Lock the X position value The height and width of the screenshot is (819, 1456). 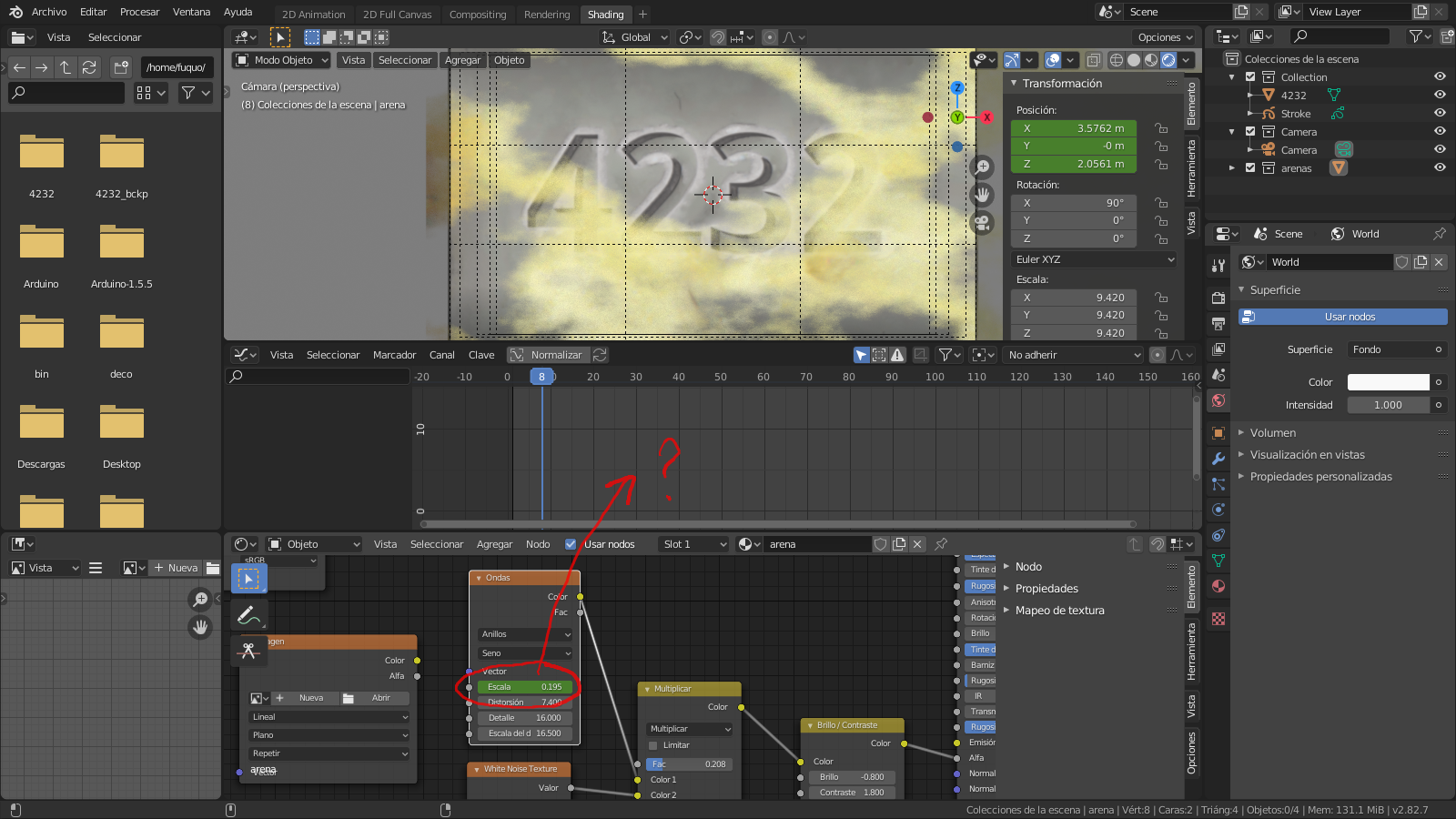tap(1161, 128)
